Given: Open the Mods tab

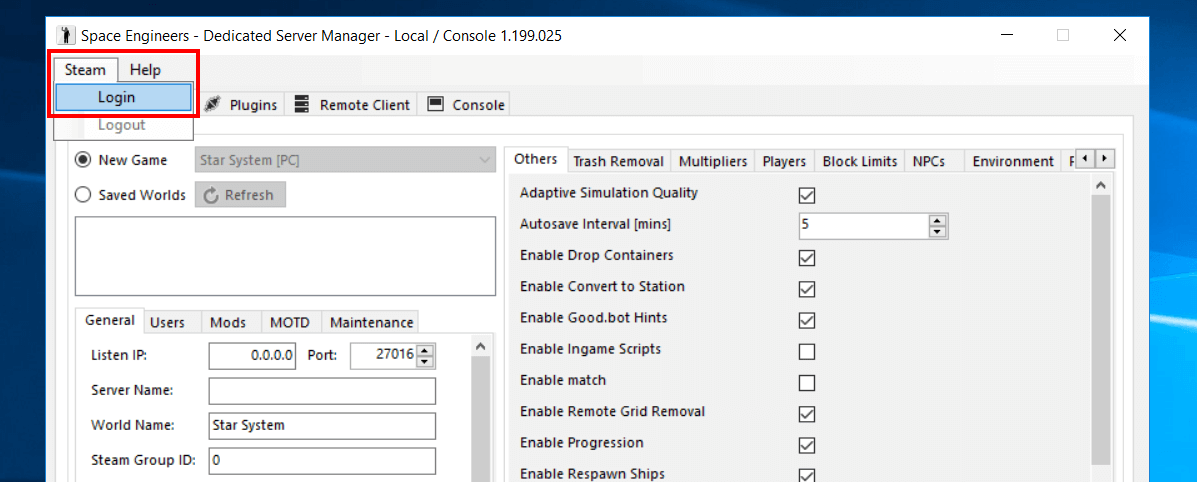Looking at the screenshot, I should tap(228, 322).
